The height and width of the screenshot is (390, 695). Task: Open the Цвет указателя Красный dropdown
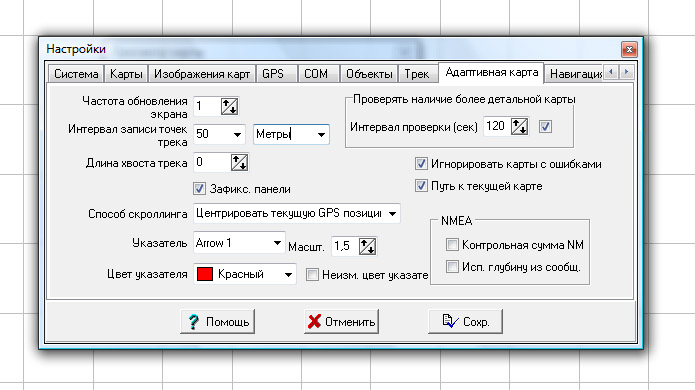point(288,275)
